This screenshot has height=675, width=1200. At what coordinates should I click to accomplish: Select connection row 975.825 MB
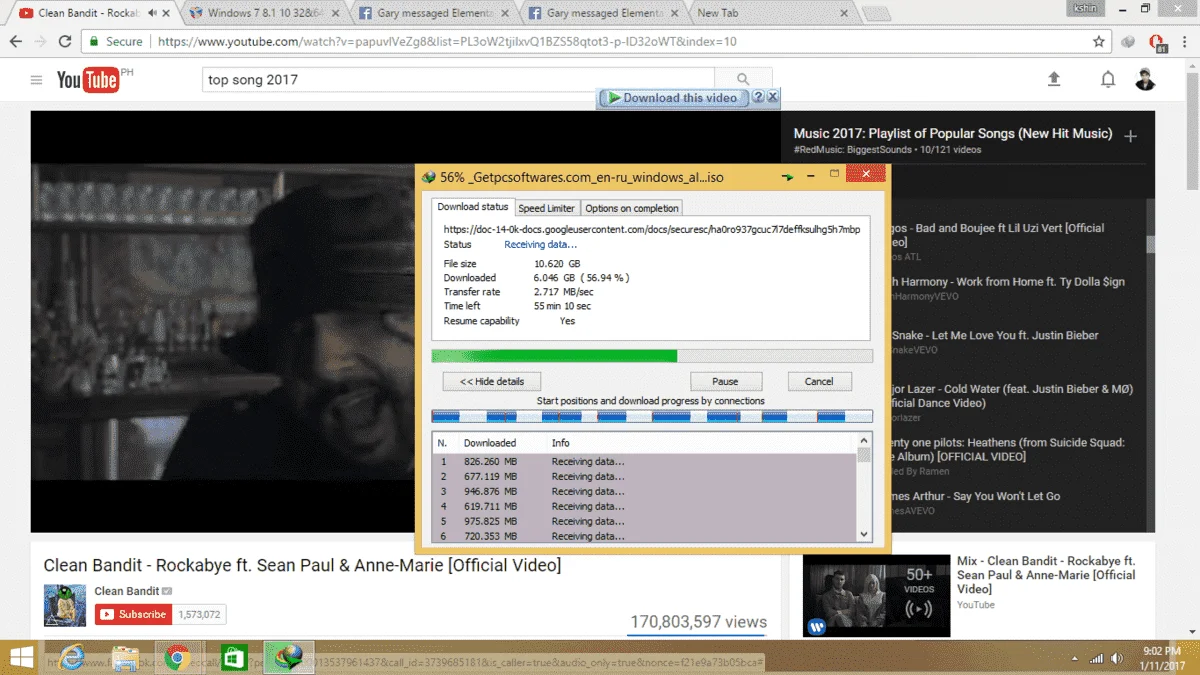[x=644, y=522]
